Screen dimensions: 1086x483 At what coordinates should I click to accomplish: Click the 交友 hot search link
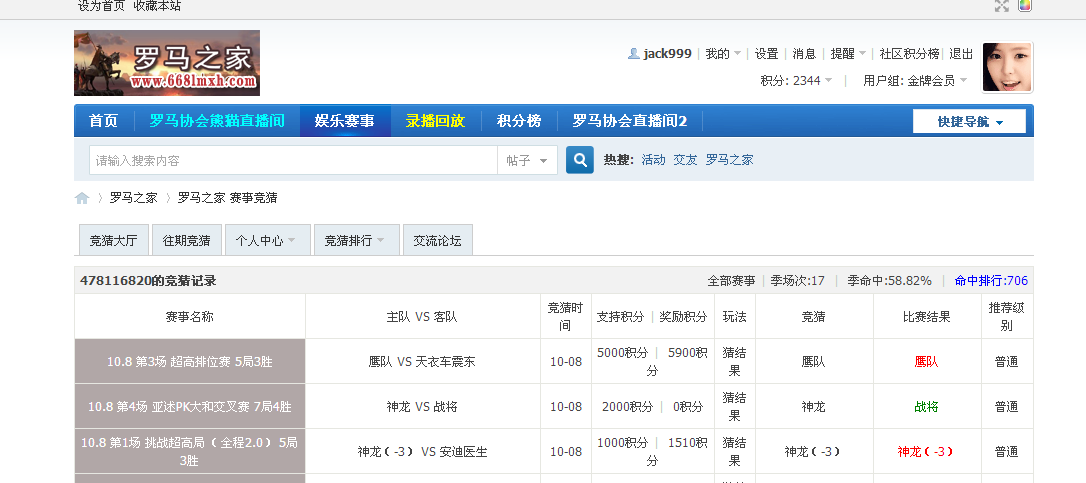click(685, 160)
